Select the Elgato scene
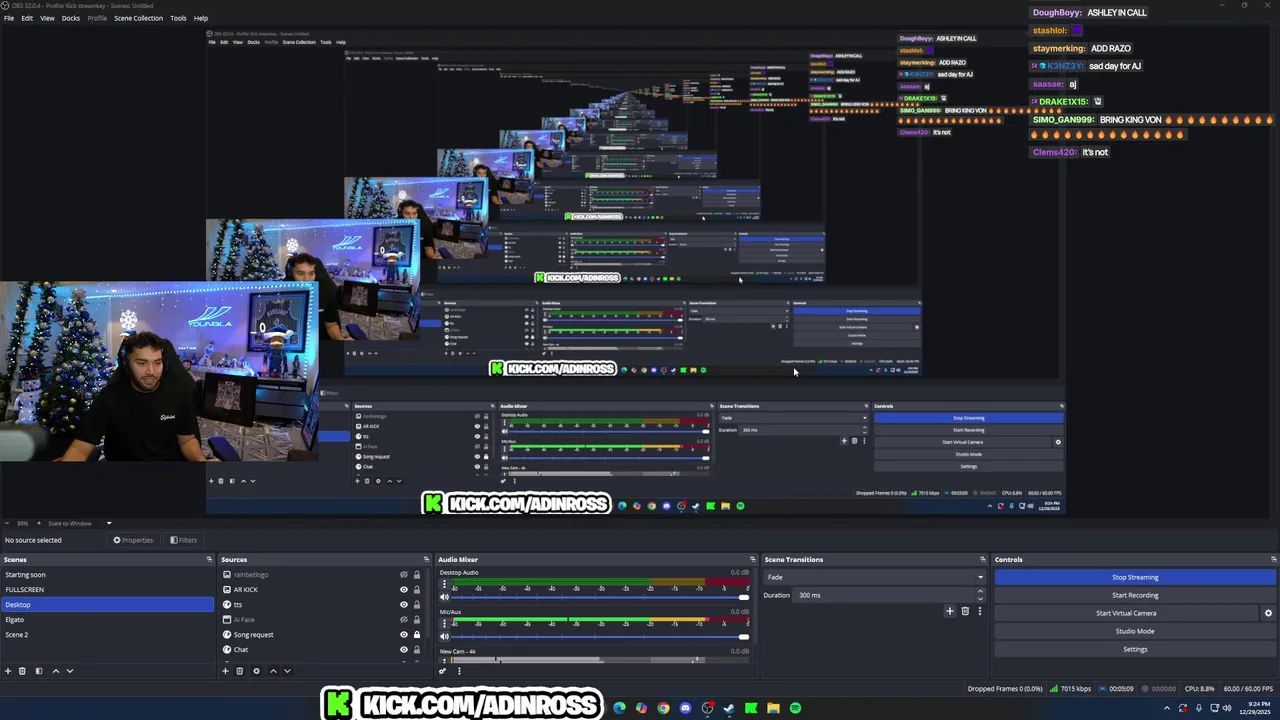The width and height of the screenshot is (1280, 720). [x=107, y=619]
